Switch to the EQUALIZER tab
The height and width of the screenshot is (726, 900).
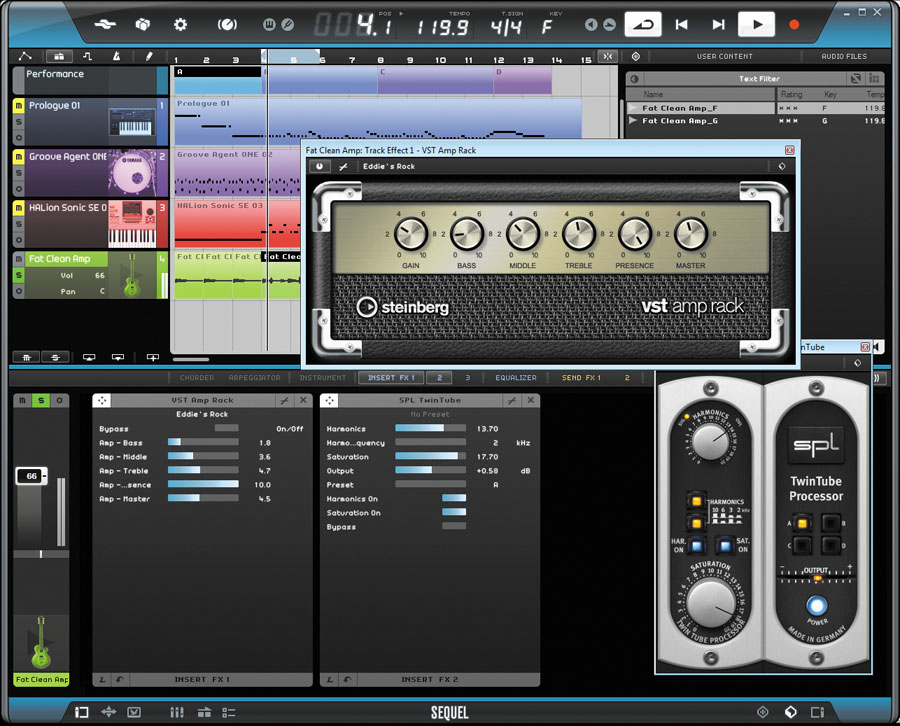coord(516,378)
